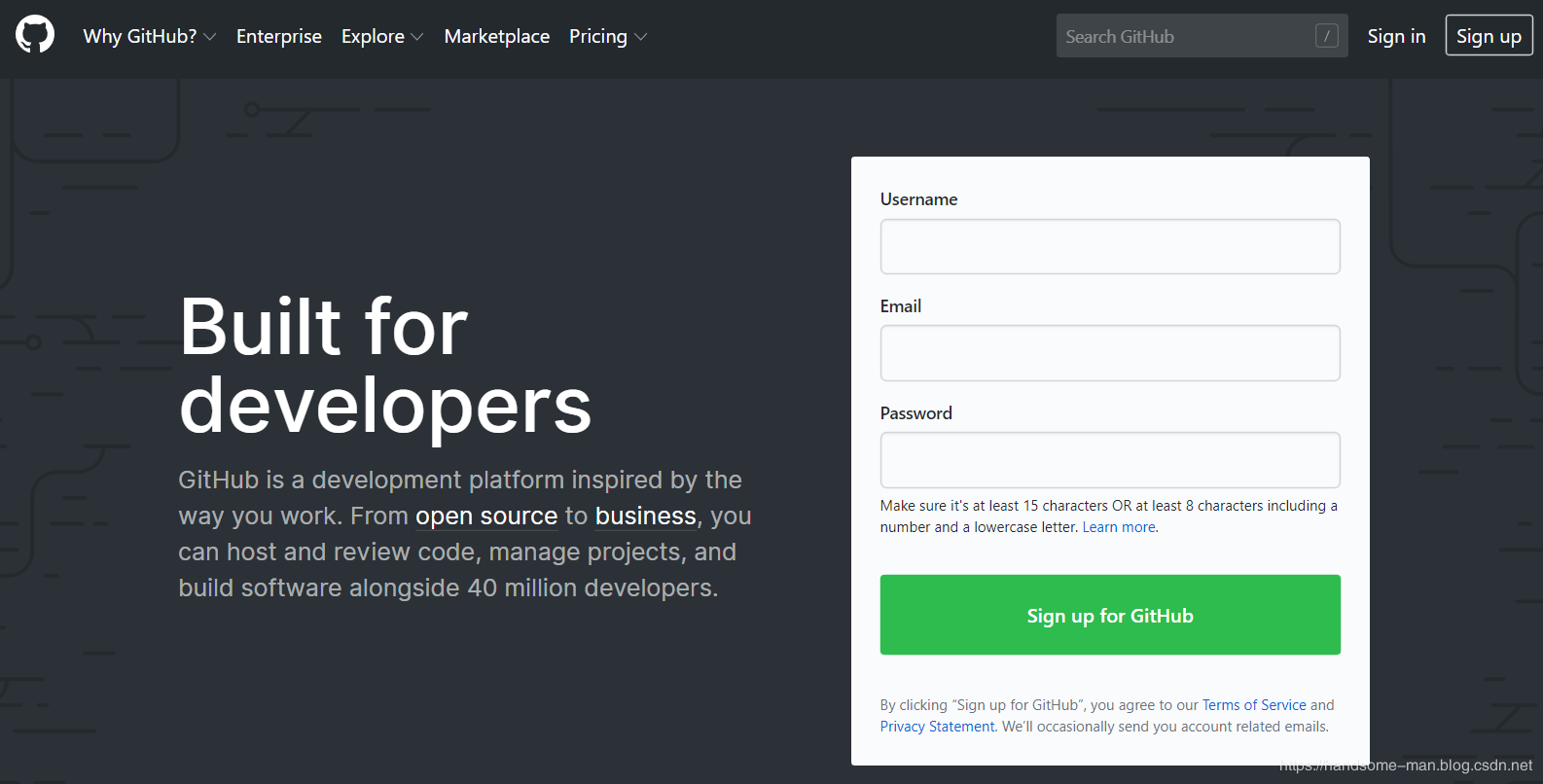Open the Explore menu label
The image size is (1543, 784).
pyautogui.click(x=373, y=36)
